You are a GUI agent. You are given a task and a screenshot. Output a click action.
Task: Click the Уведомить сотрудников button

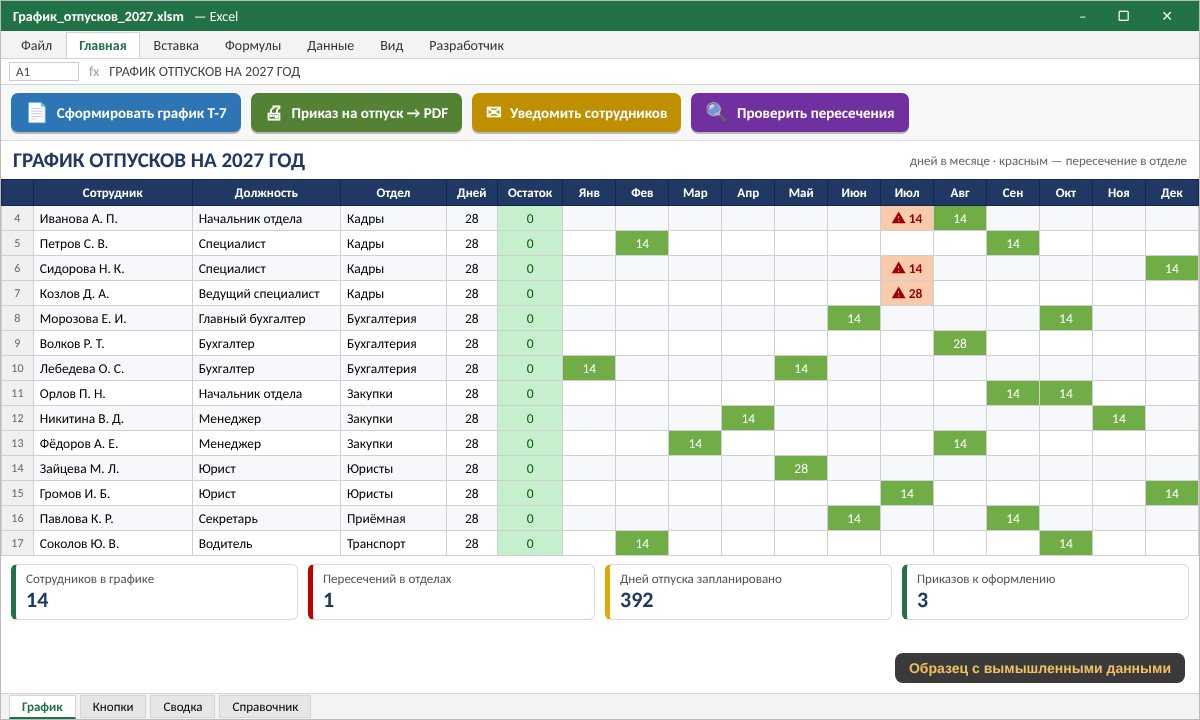[576, 113]
